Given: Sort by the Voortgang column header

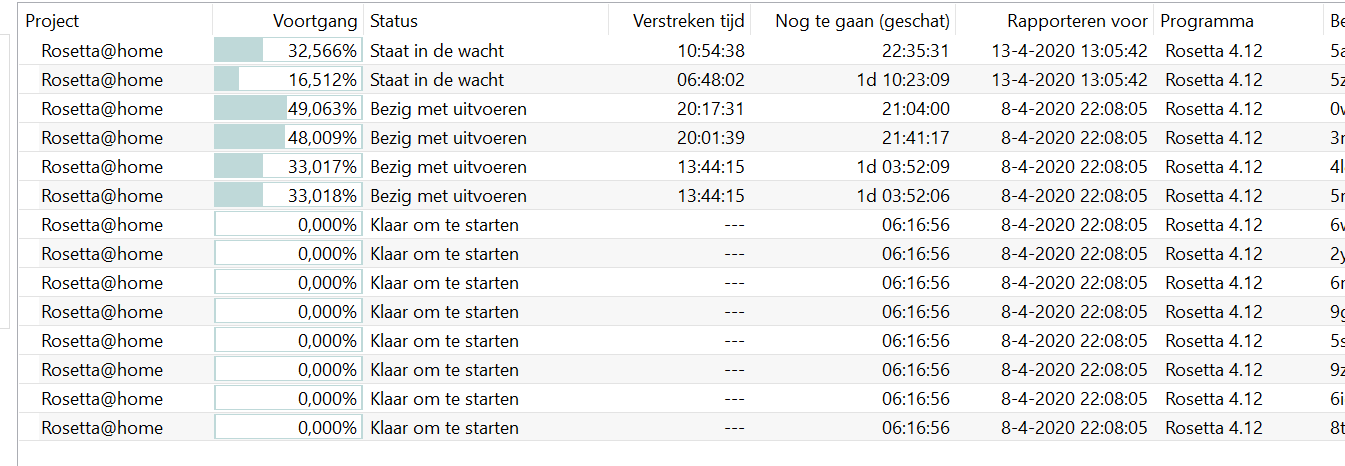Looking at the screenshot, I should (317, 21).
